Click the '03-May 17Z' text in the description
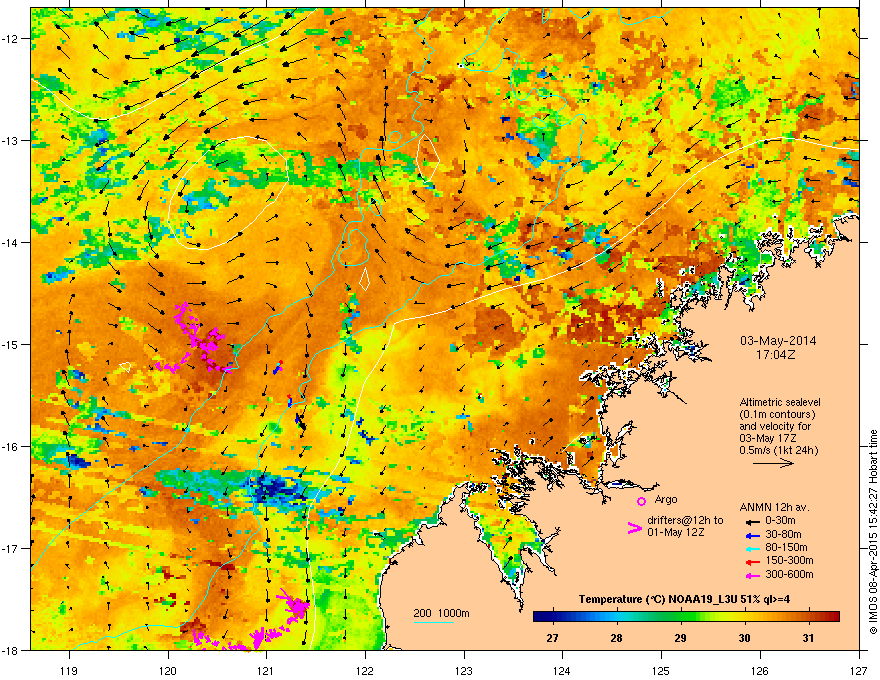Image resolution: width=880 pixels, height=680 pixels. click(768, 438)
